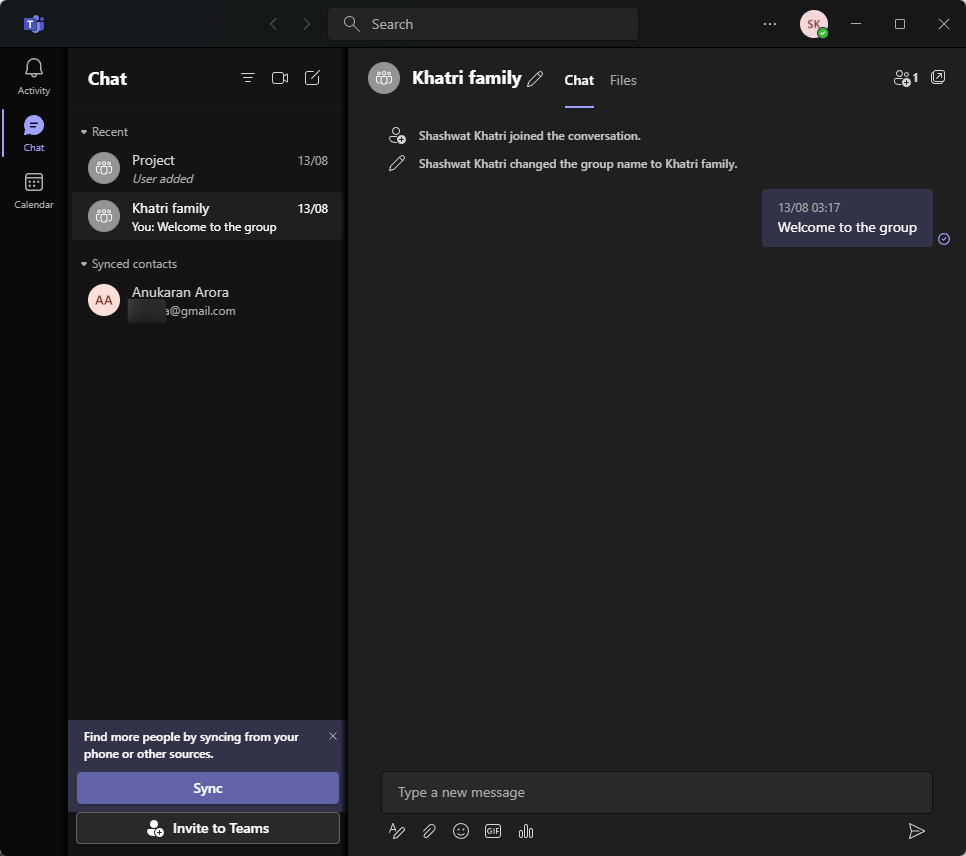Click the Khatri family title text

point(466,78)
